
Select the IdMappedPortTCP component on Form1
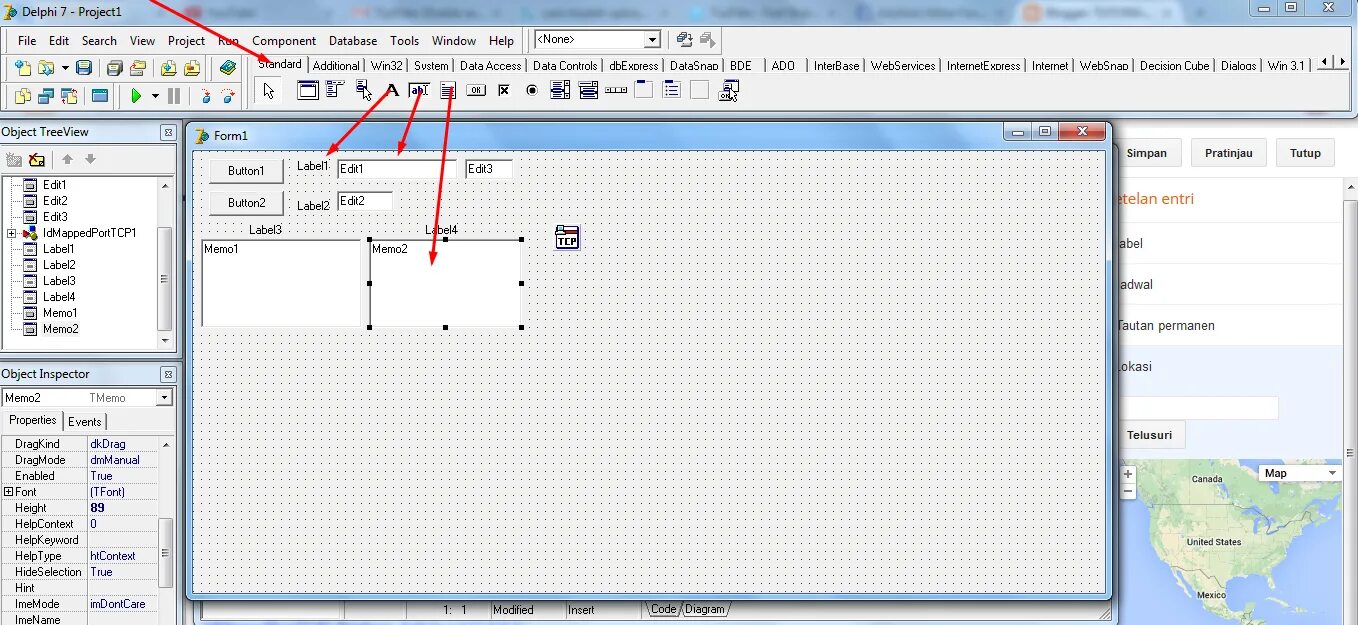[567, 237]
